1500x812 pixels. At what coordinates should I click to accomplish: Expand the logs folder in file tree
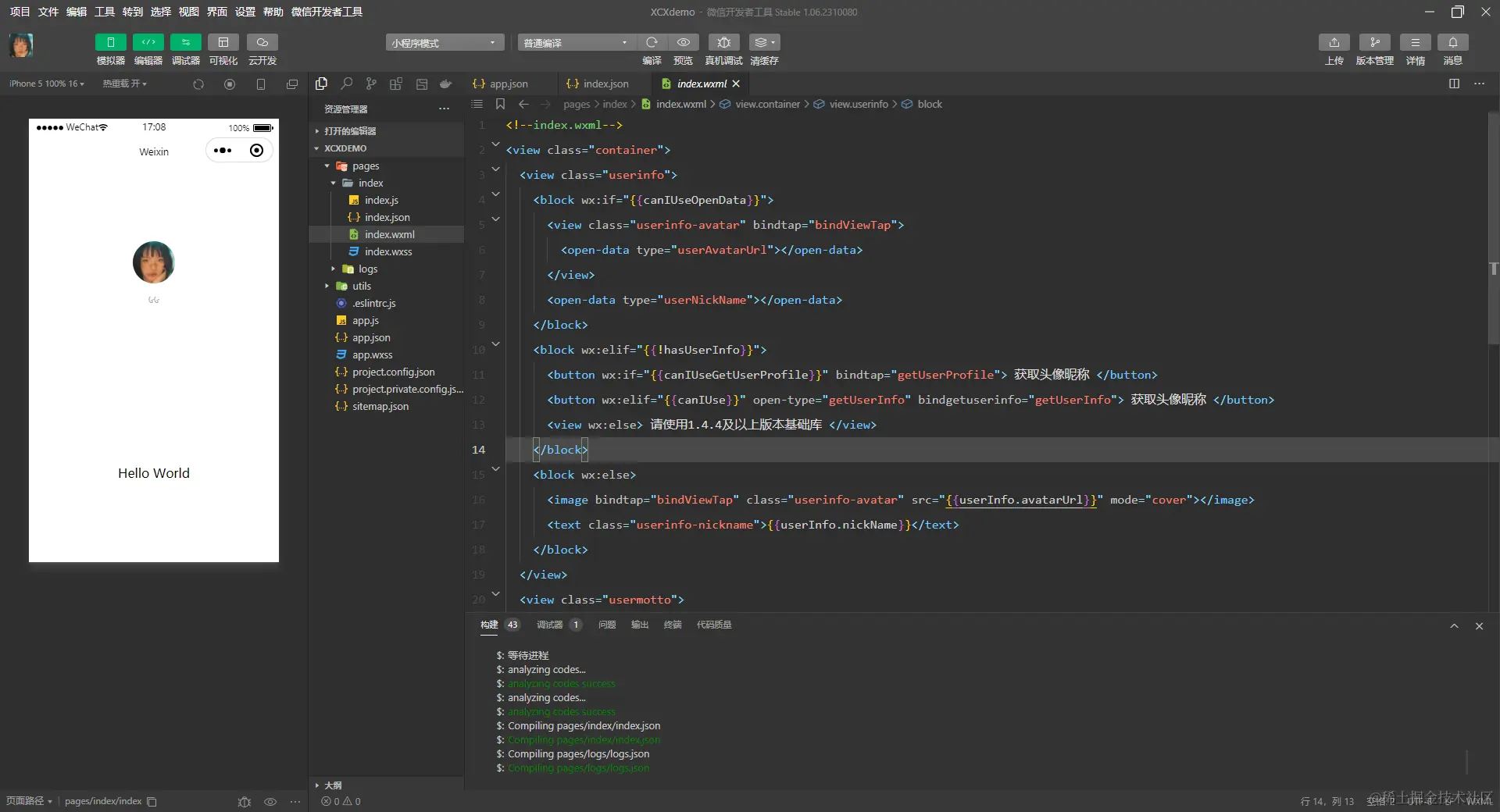click(367, 269)
